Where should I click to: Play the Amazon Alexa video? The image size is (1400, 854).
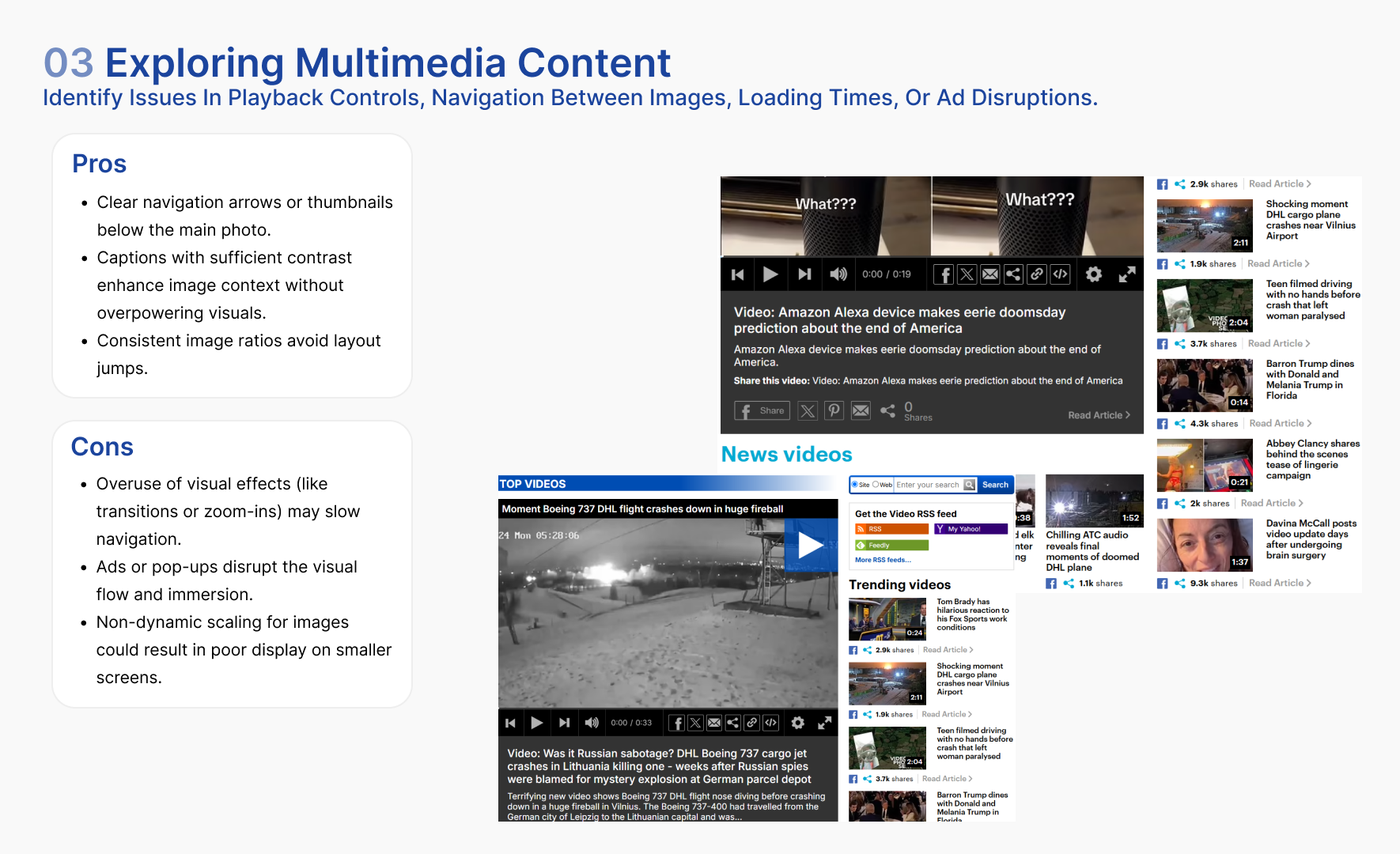point(770,274)
